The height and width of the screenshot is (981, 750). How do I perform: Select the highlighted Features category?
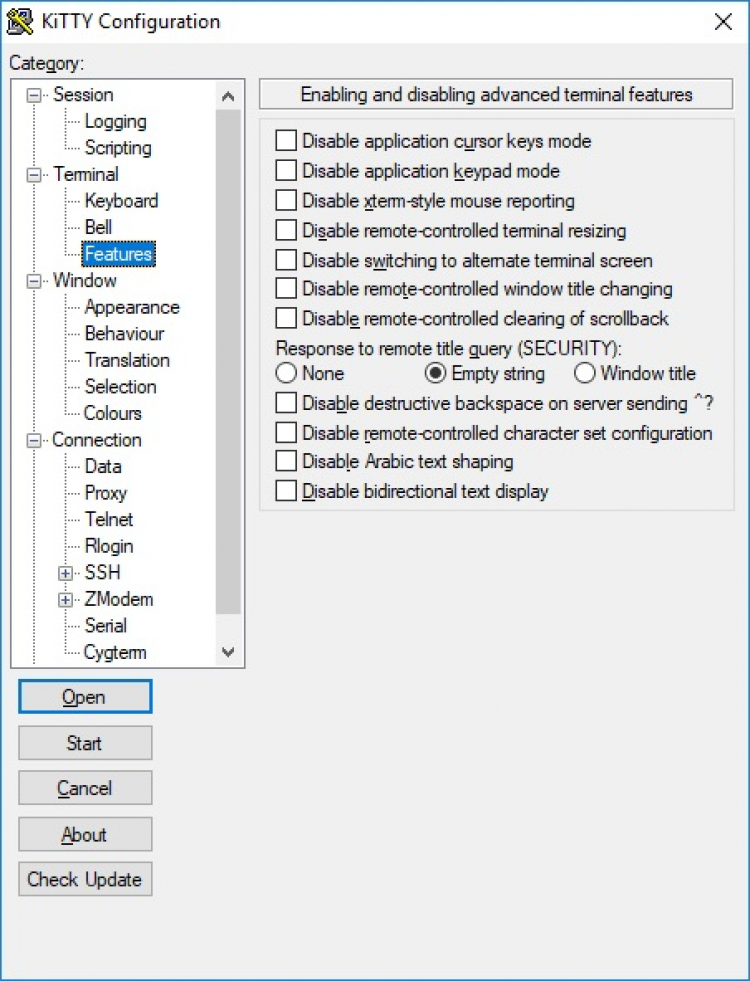(118, 254)
